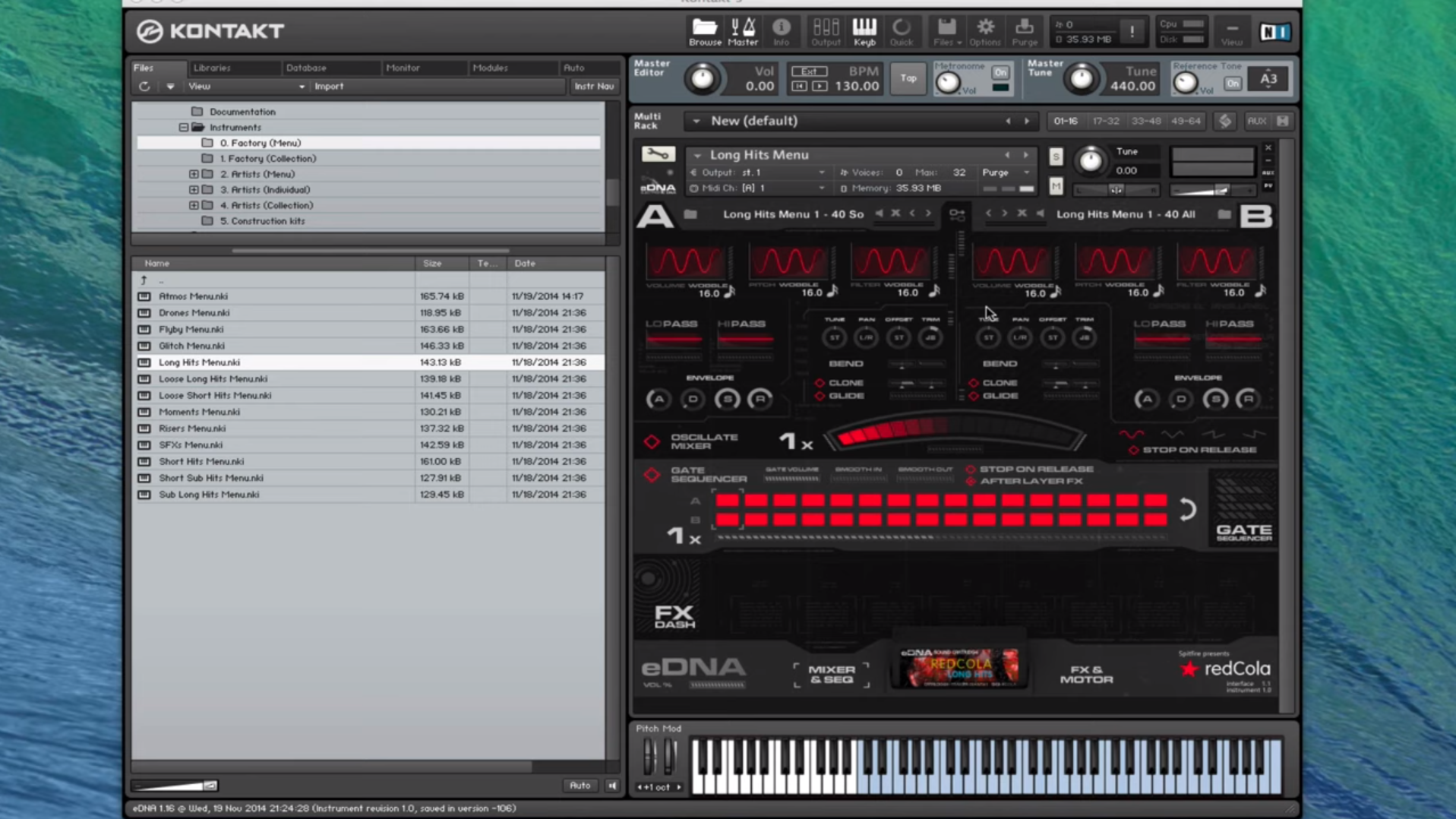Viewport: 1456px width, 819px height.
Task: Expand the 2. Artists (Menu) folder
Action: (194, 174)
